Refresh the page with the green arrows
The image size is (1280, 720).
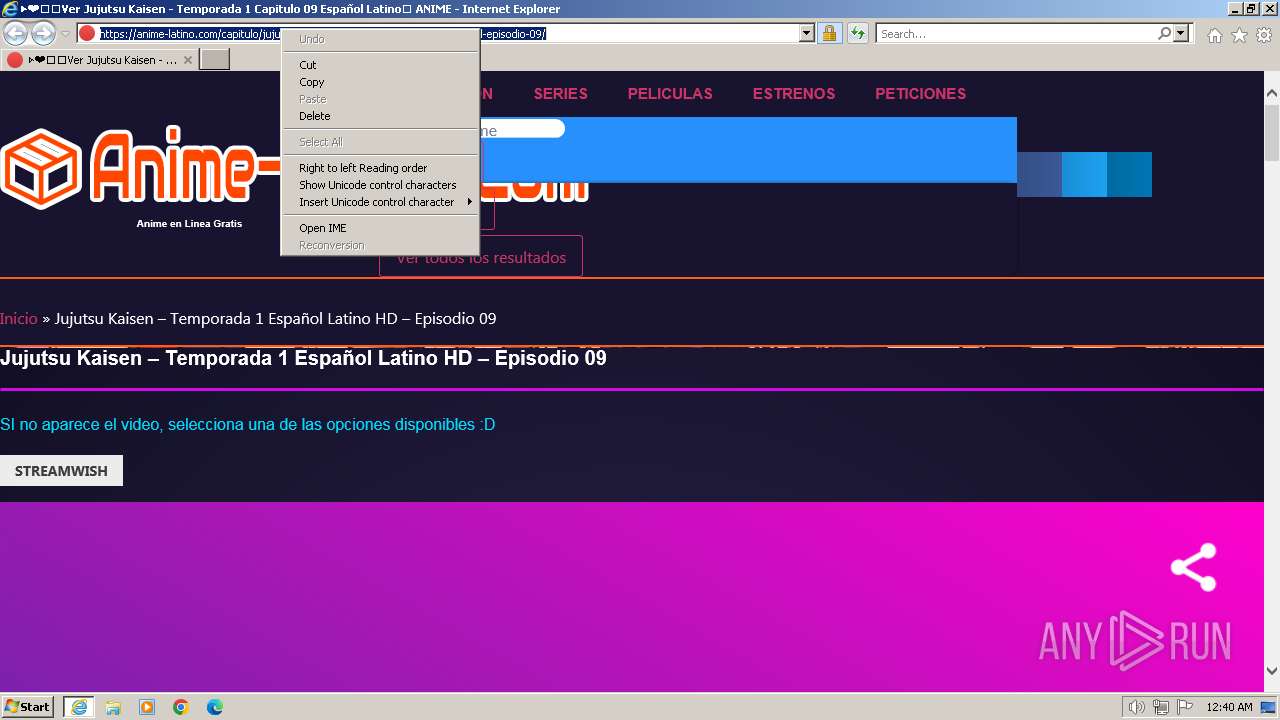pos(857,33)
